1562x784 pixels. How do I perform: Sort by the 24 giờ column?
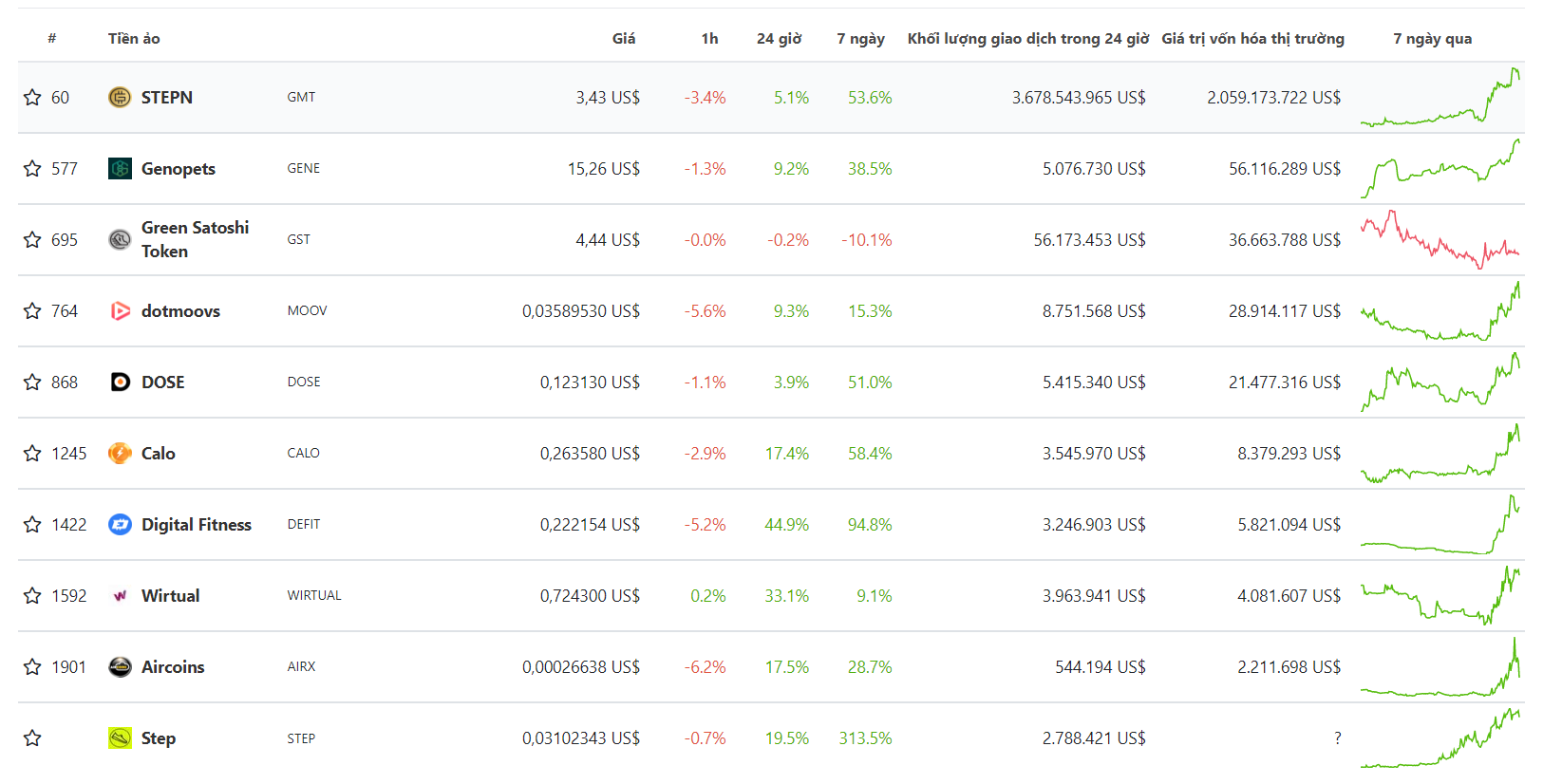click(779, 38)
